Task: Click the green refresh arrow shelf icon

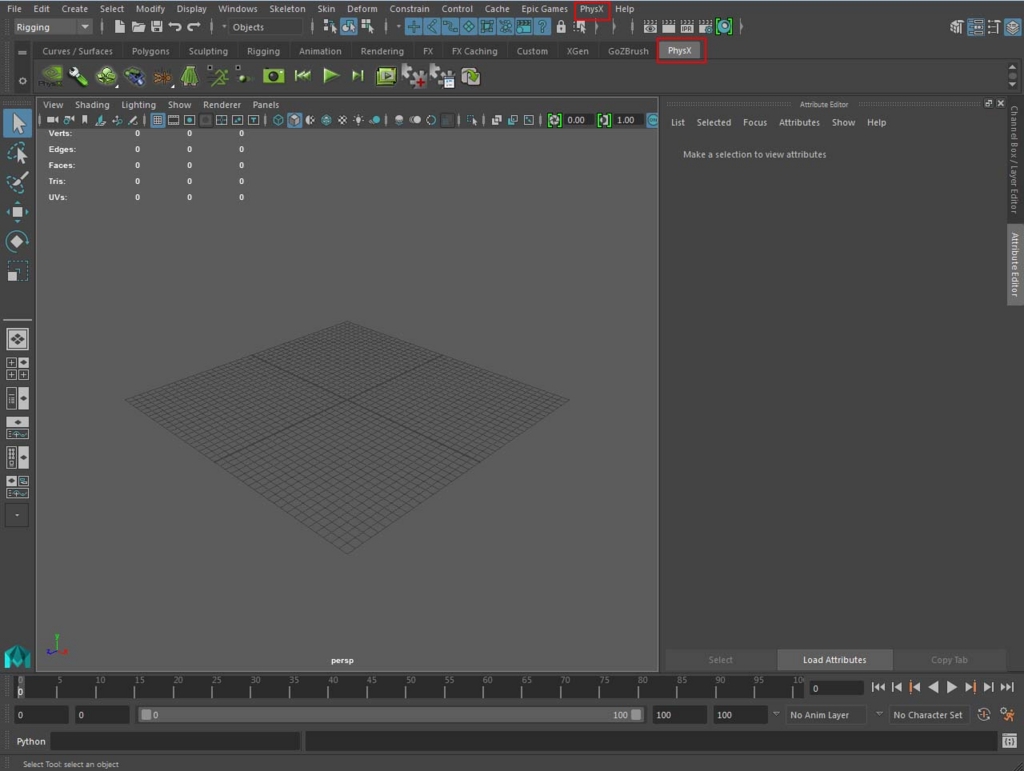Action: pyautogui.click(x=470, y=76)
